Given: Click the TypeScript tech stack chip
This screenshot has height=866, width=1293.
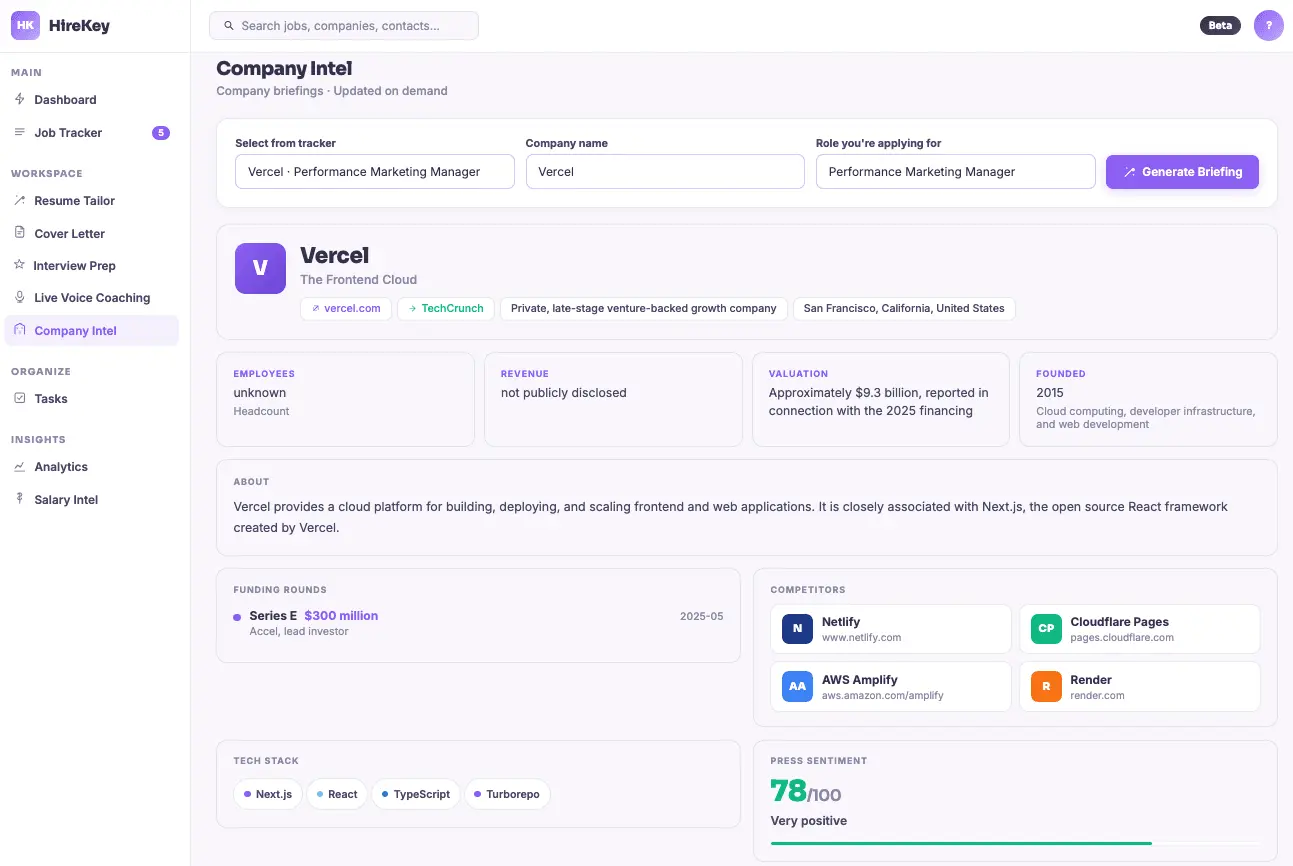Looking at the screenshot, I should pos(416,794).
